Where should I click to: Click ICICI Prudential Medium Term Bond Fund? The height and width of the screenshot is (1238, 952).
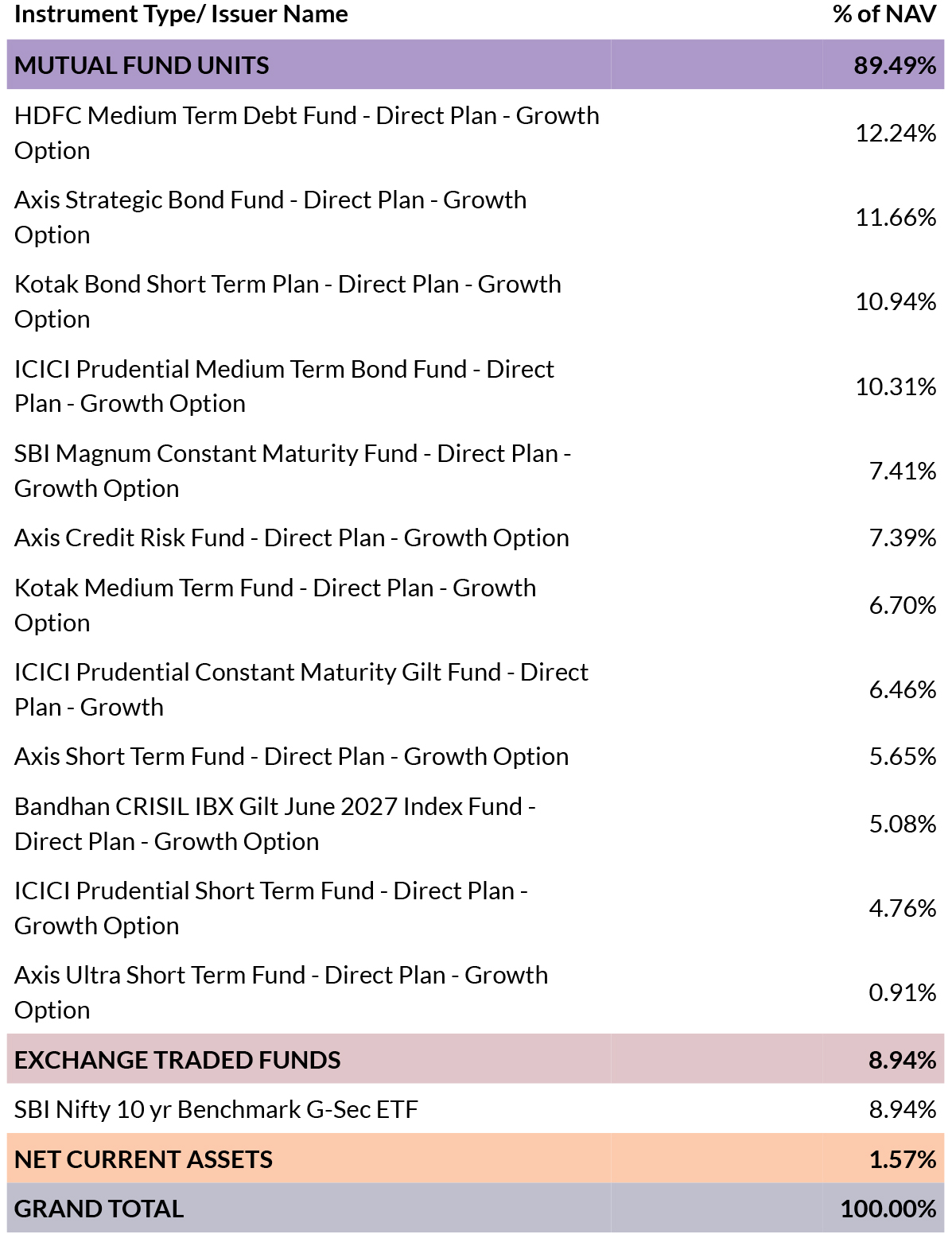[284, 386]
